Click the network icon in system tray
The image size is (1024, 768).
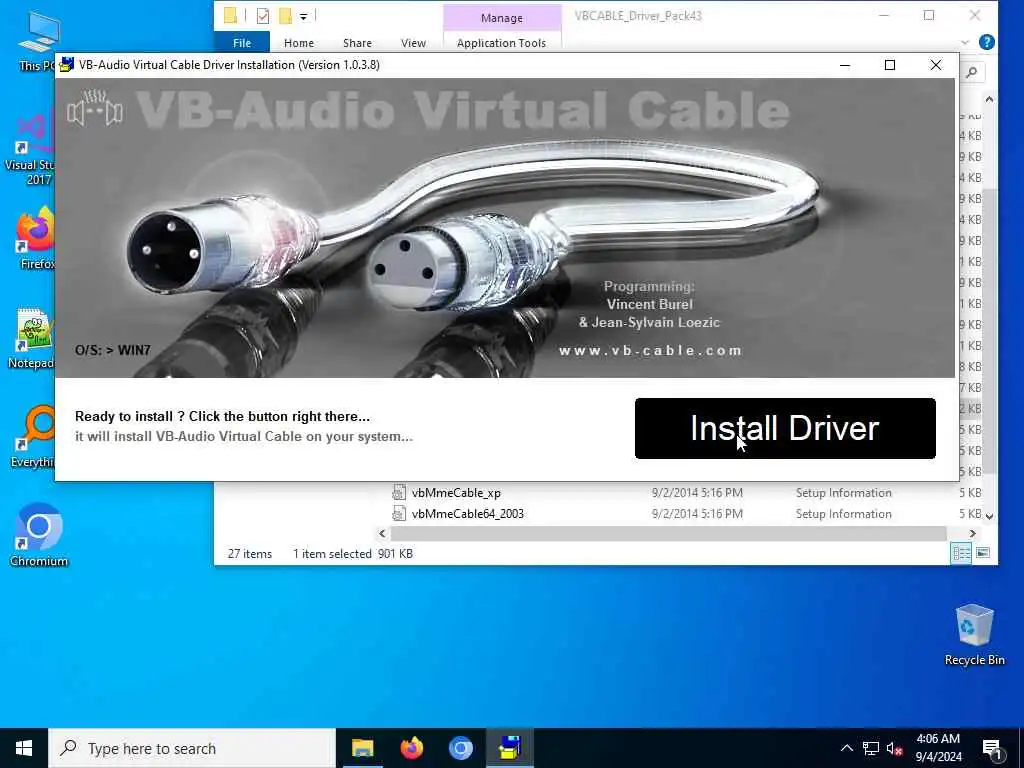pyautogui.click(x=871, y=748)
